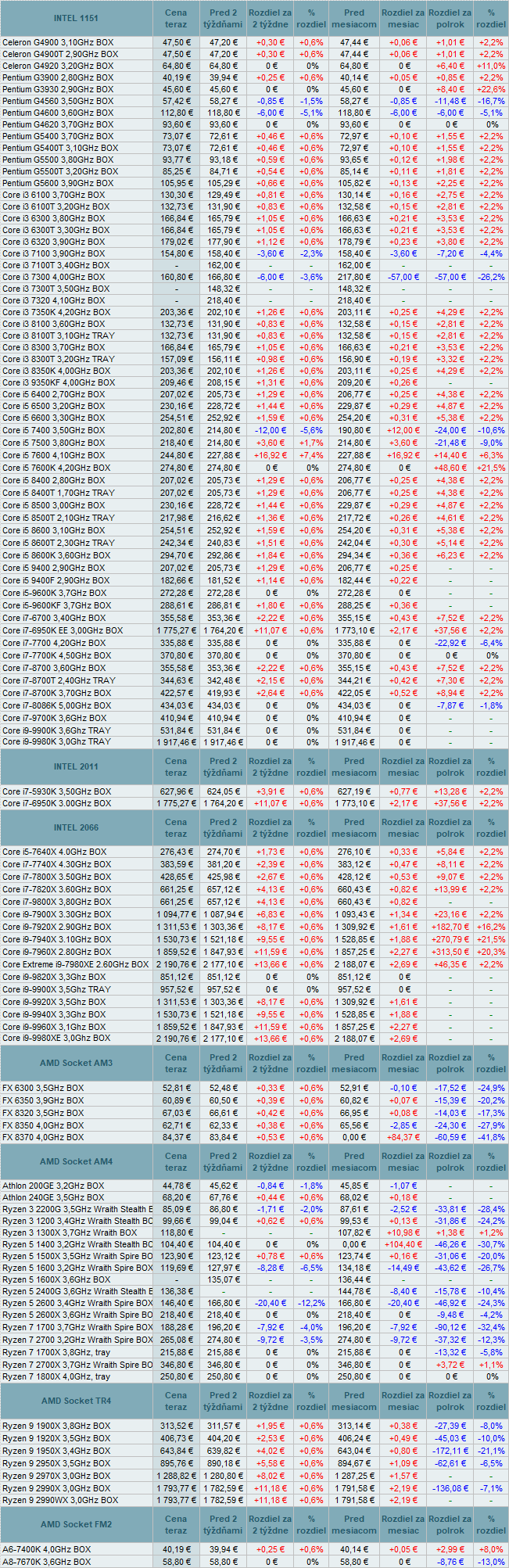Click Cena teraz header in FM2 section
Screen dimensions: 509x1568
tap(176, 1524)
